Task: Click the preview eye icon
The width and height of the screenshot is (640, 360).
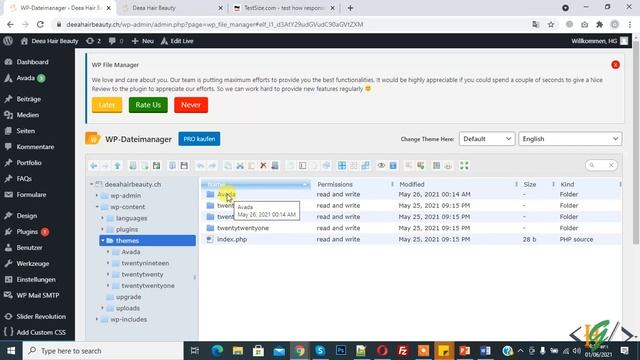Action: 381,165
